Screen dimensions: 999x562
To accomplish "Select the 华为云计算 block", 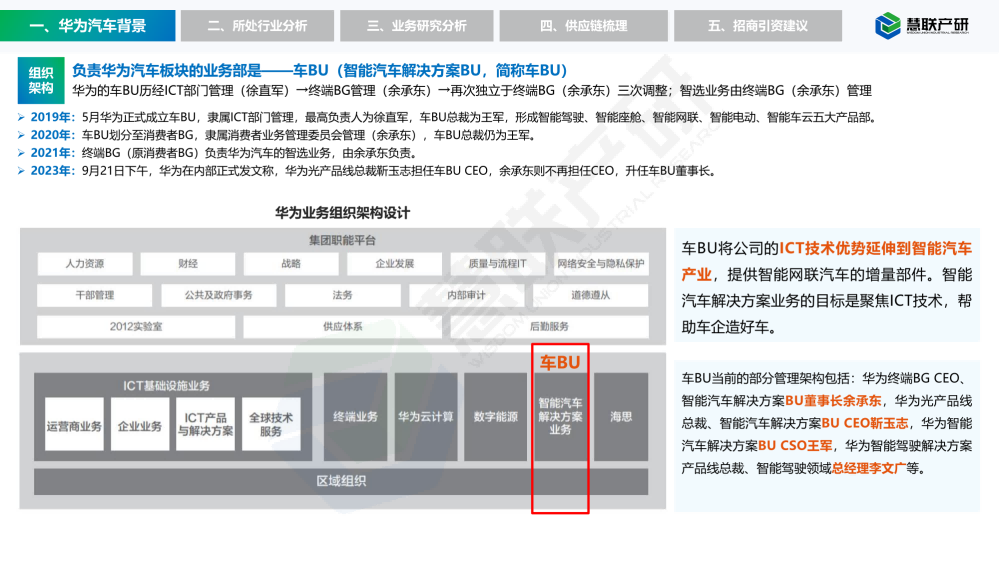I will point(426,417).
